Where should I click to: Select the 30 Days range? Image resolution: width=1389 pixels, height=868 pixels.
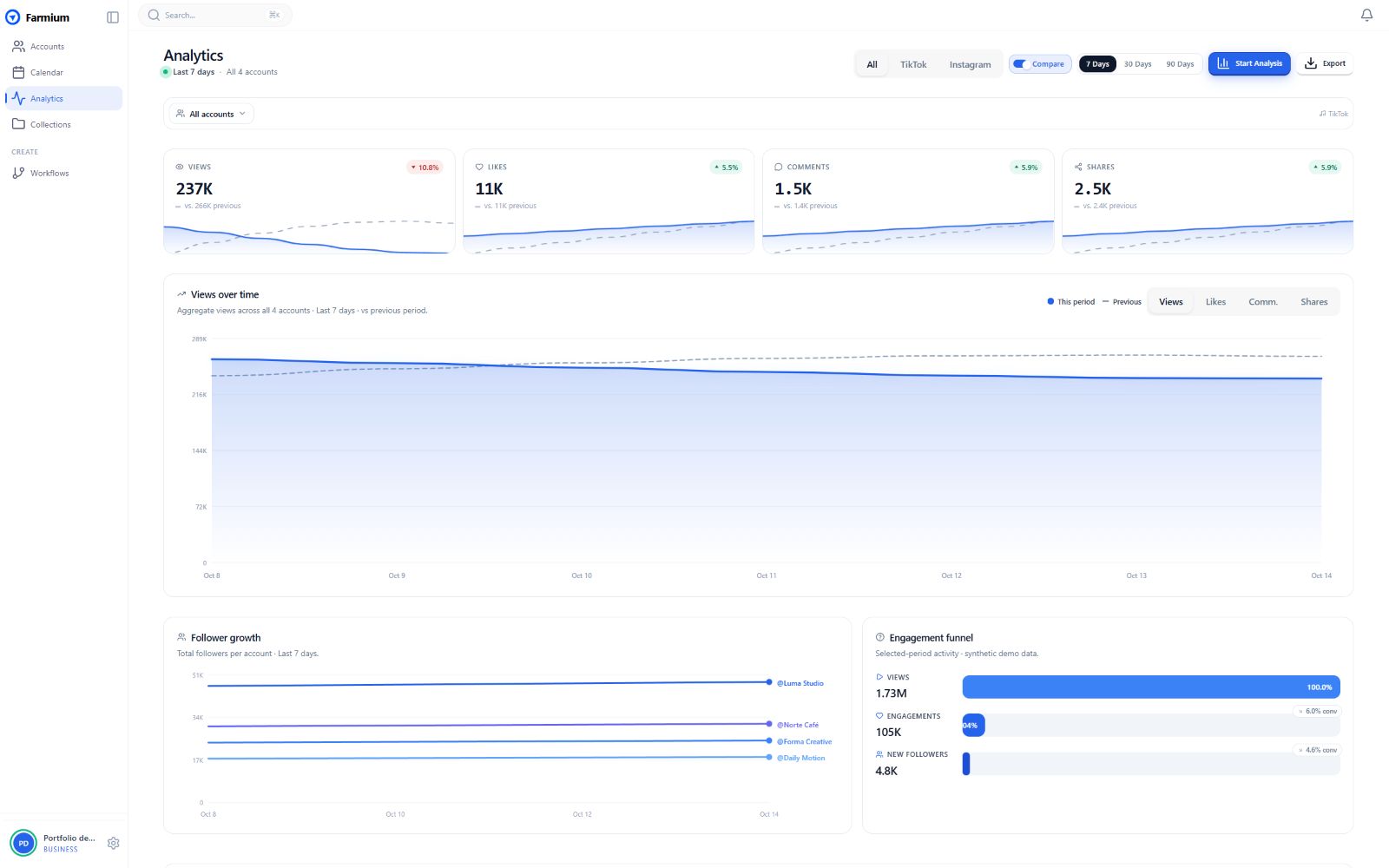[1137, 64]
